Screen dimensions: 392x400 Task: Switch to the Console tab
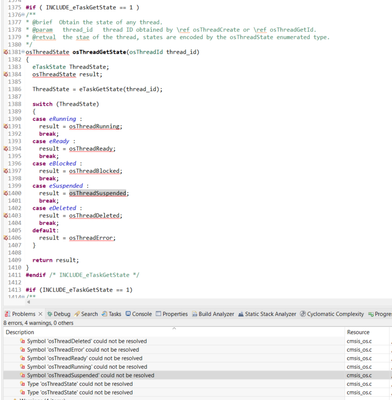[138, 314]
